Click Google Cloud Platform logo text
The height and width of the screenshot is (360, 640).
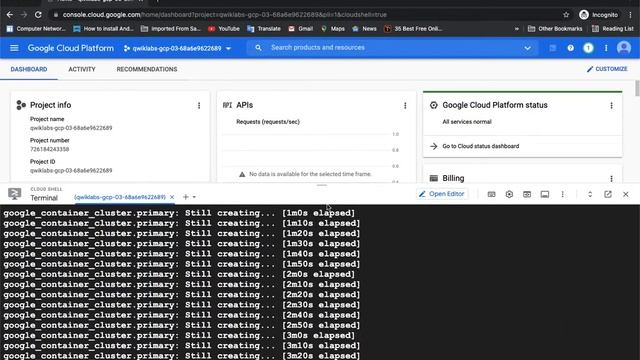(x=71, y=48)
